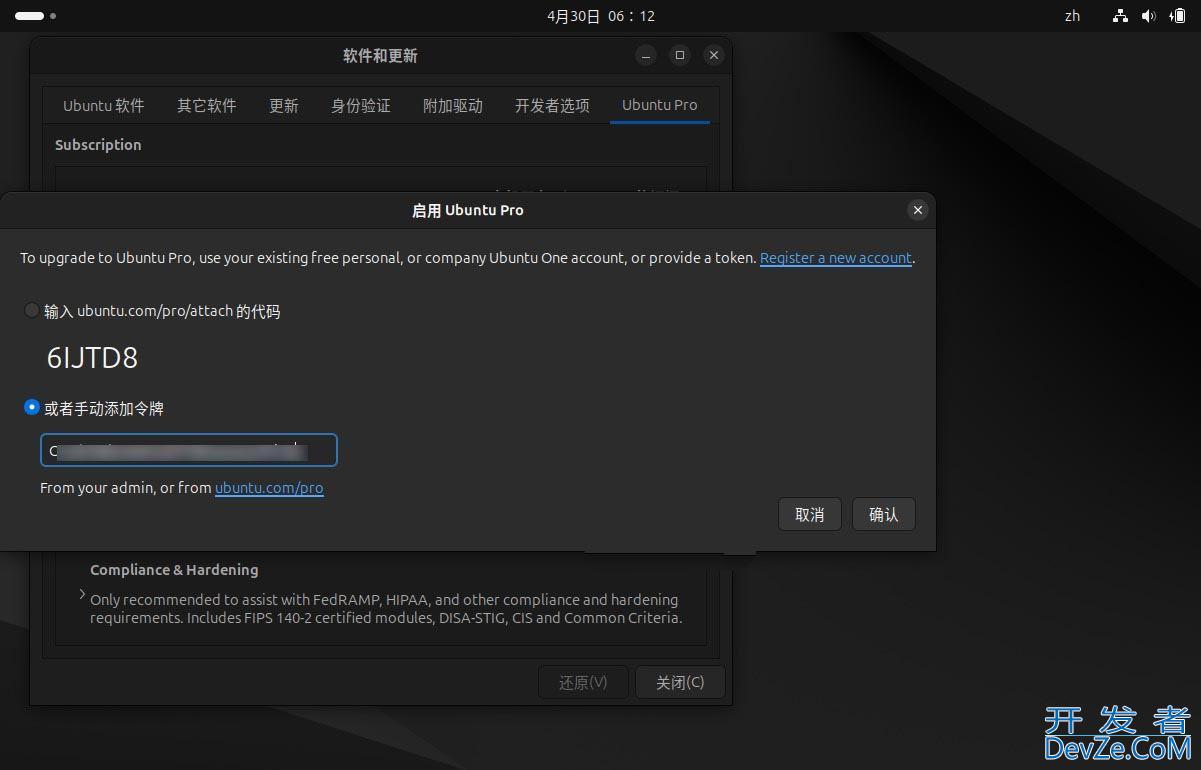Open the volume icon in top bar
This screenshot has width=1201, height=770.
pyautogui.click(x=1148, y=16)
